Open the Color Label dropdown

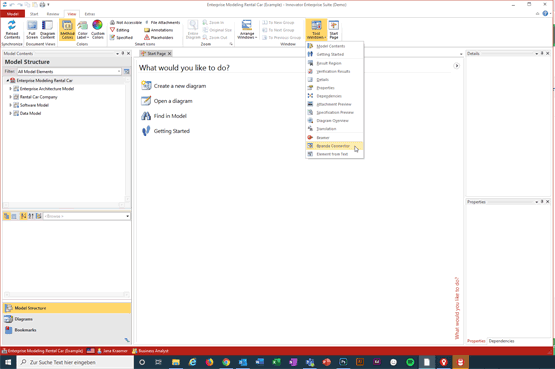coord(82,29)
